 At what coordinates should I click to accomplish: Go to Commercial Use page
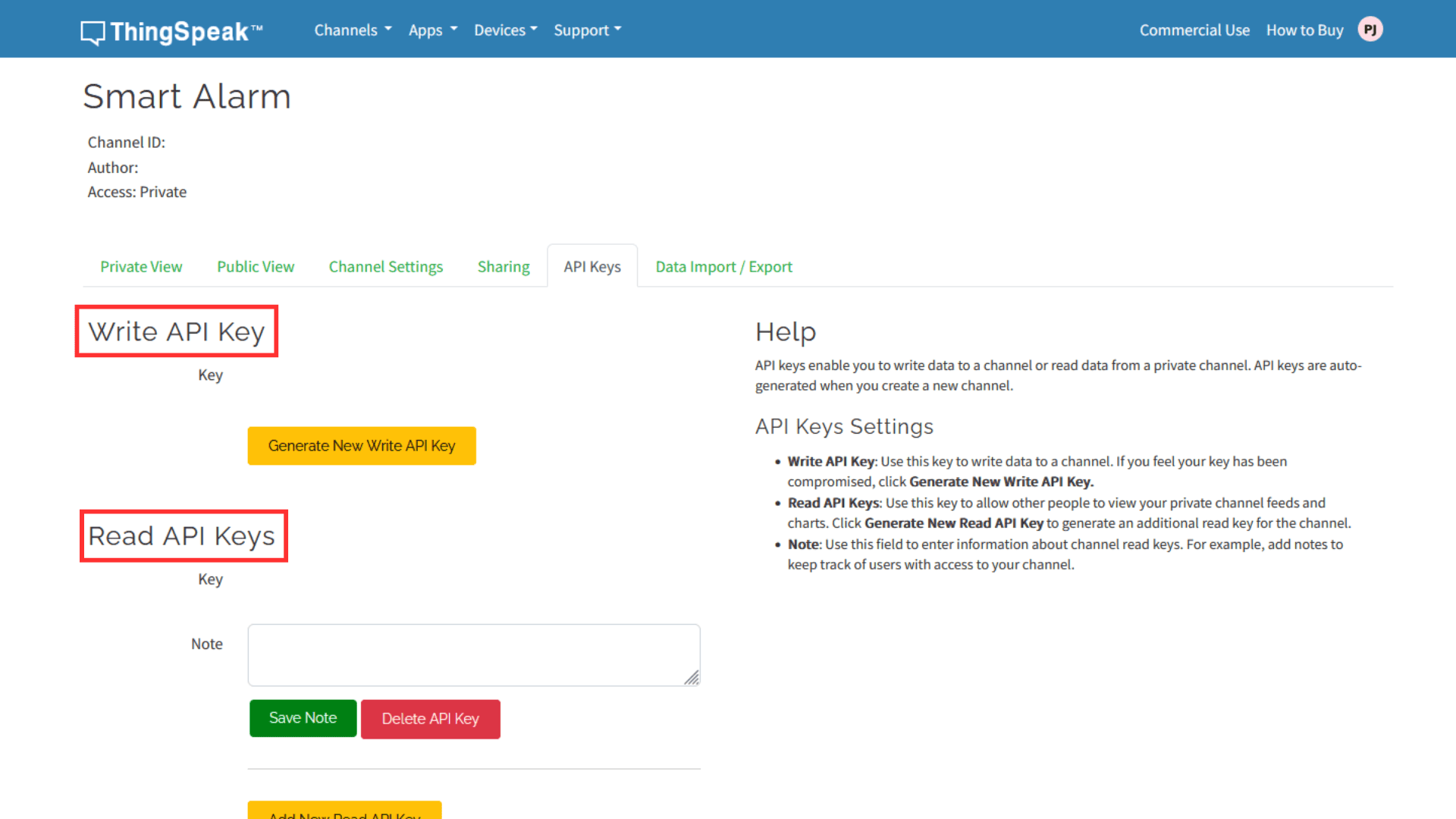[x=1194, y=30]
